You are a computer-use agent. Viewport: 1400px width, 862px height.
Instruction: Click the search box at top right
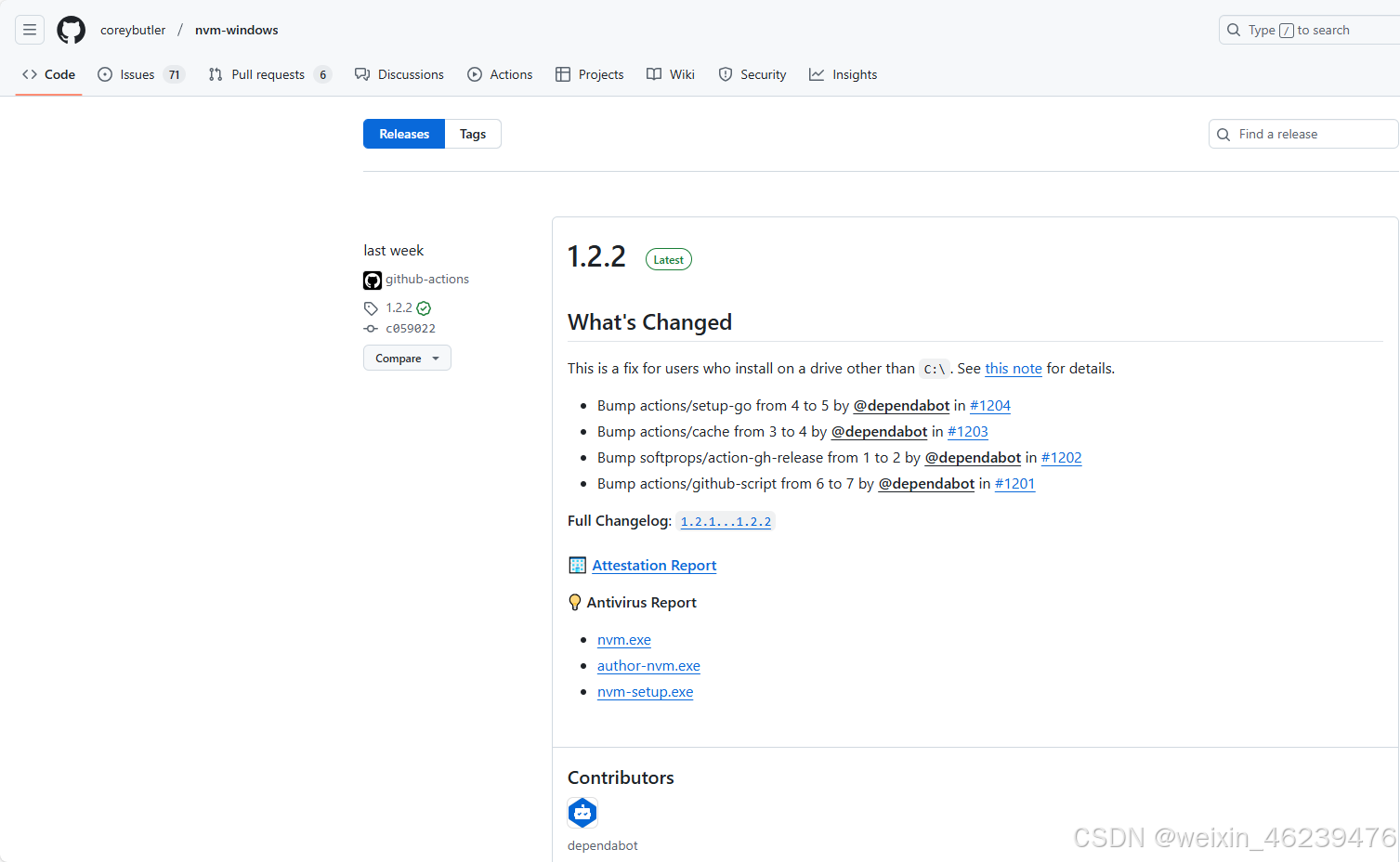(x=1309, y=30)
